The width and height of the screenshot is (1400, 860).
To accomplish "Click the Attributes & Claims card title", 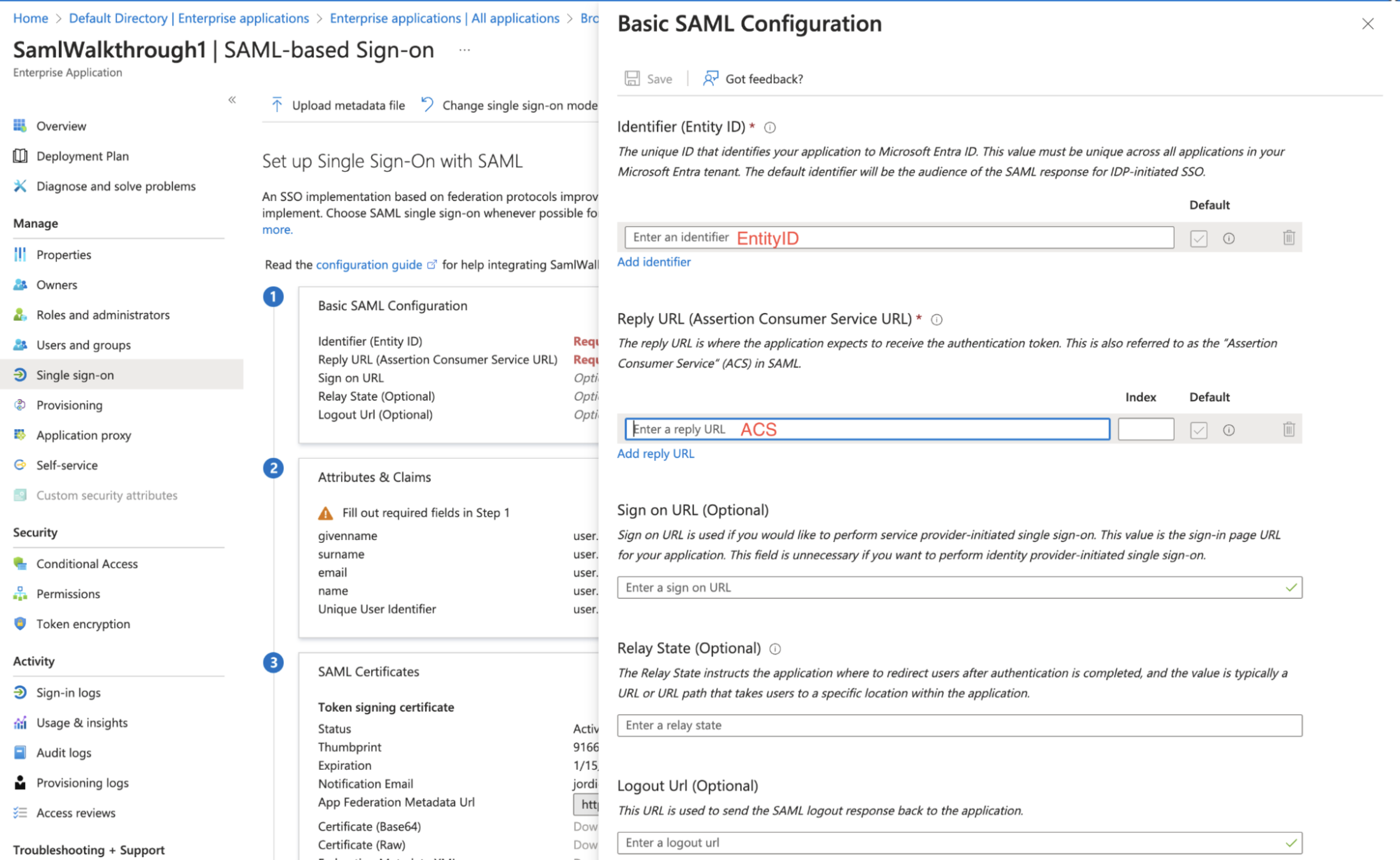I will 374,477.
